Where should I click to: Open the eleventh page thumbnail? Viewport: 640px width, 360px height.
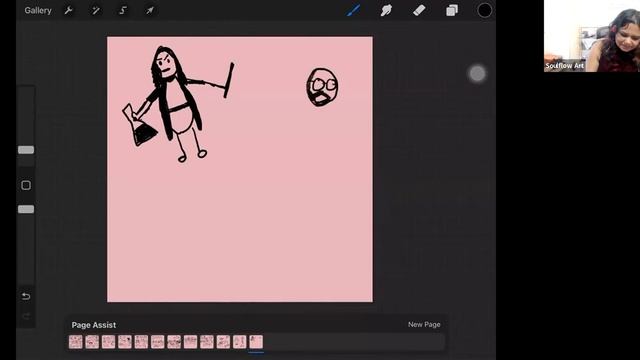click(x=240, y=342)
